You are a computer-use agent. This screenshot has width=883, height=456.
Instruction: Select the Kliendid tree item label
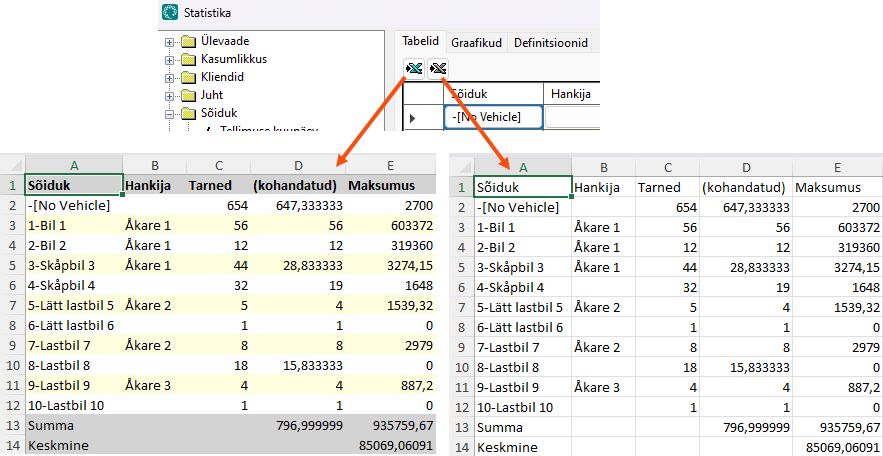pyautogui.click(x=222, y=78)
